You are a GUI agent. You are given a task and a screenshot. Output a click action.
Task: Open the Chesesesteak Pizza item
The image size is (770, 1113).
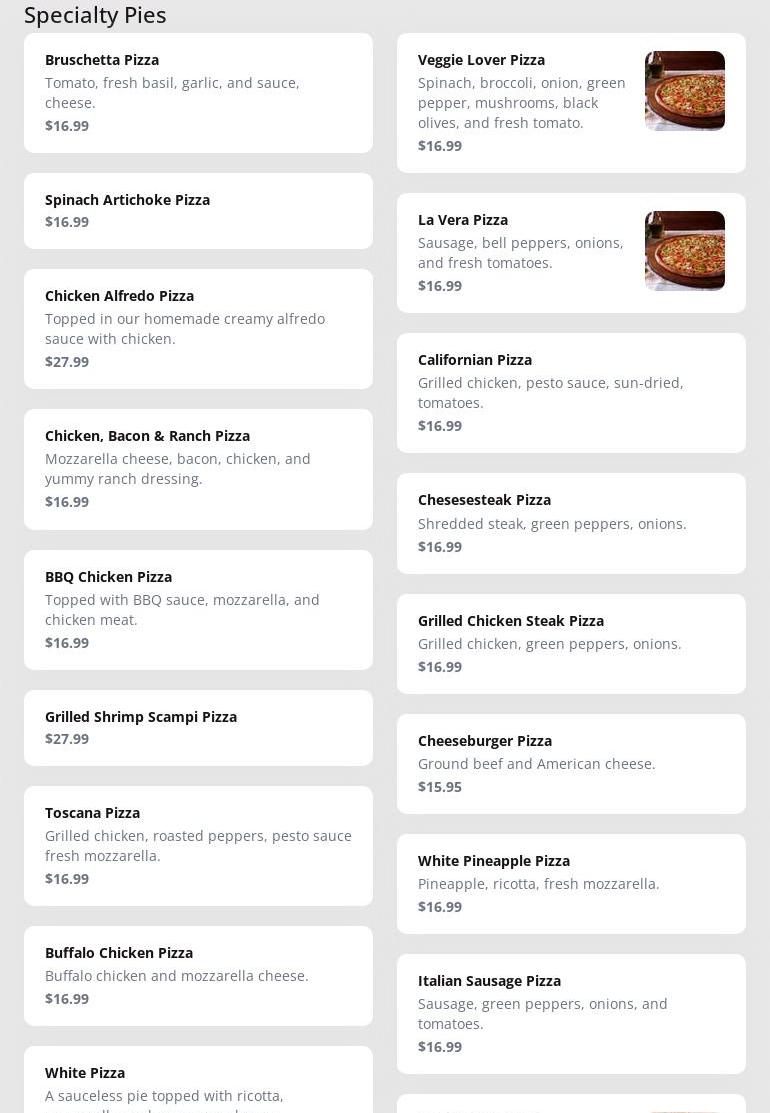tap(571, 523)
